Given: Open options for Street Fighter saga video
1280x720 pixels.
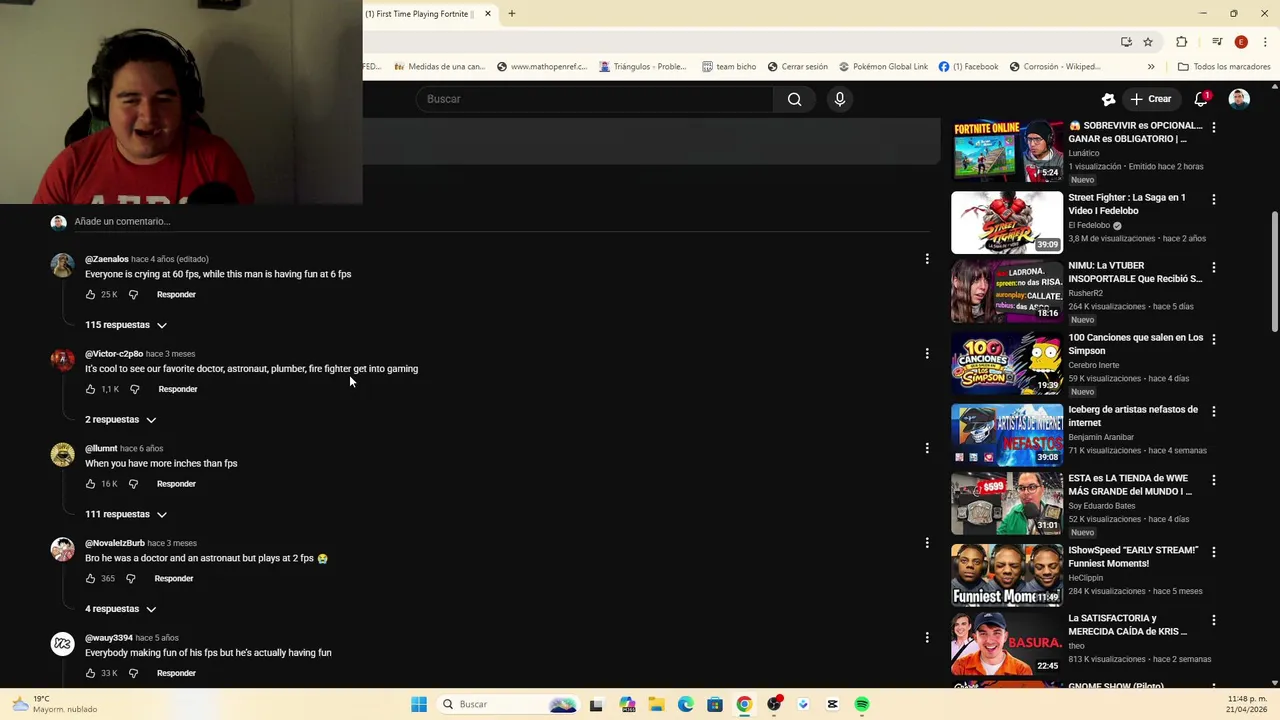Looking at the screenshot, I should point(1214,199).
